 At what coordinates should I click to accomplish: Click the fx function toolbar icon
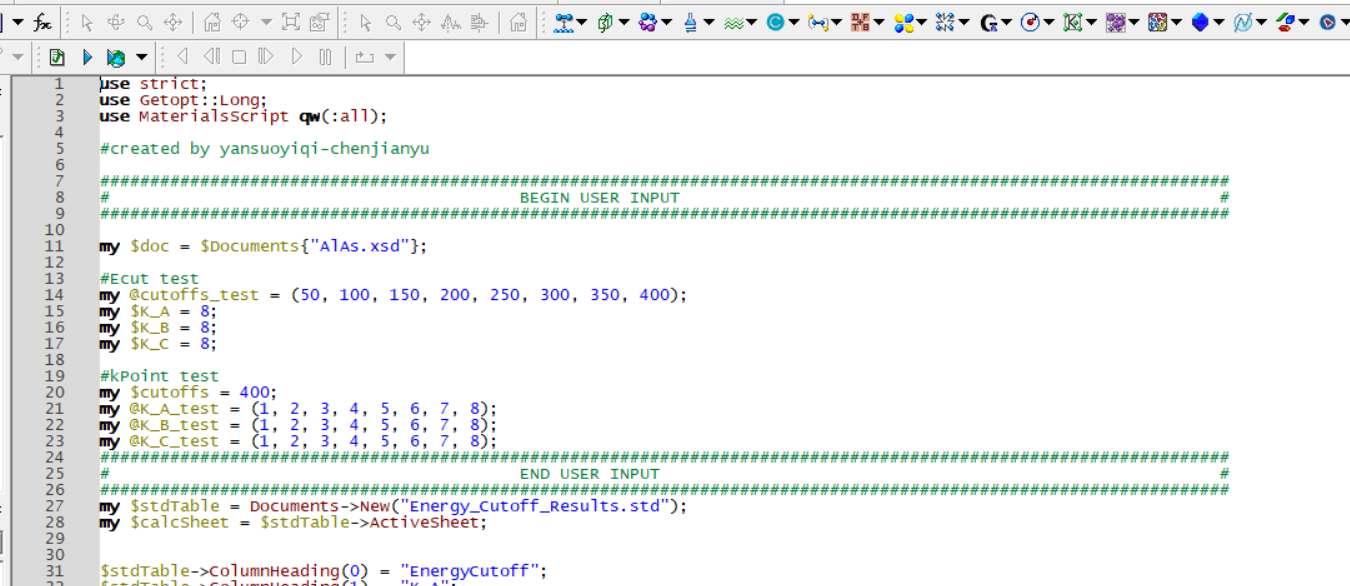pos(43,22)
